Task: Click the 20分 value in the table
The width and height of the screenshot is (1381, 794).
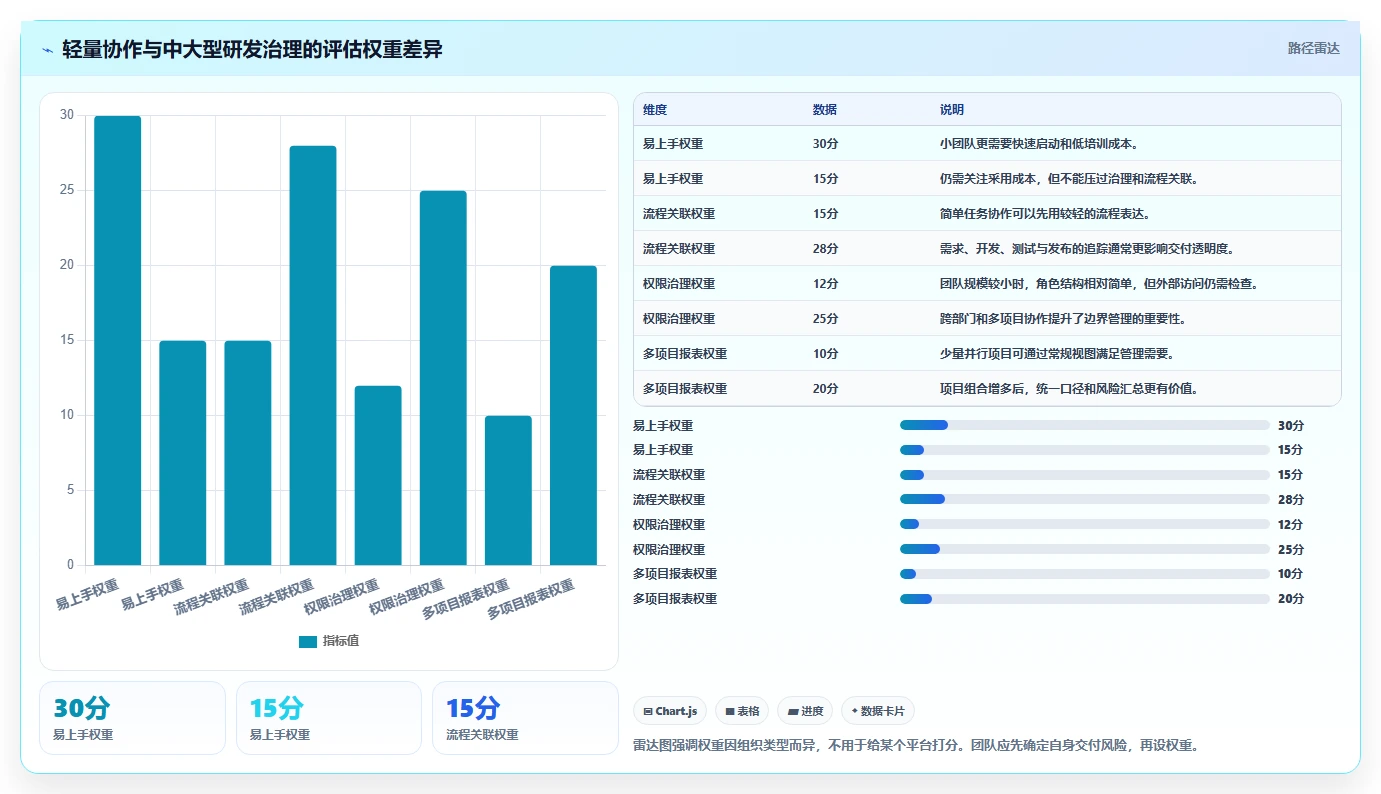Action: pyautogui.click(x=826, y=389)
